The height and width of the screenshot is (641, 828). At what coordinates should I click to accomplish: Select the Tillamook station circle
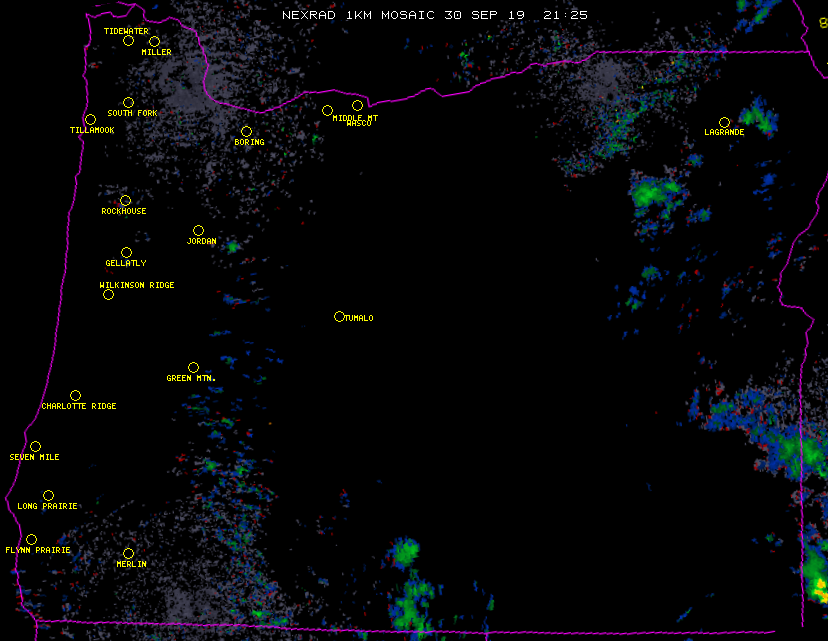[90, 119]
